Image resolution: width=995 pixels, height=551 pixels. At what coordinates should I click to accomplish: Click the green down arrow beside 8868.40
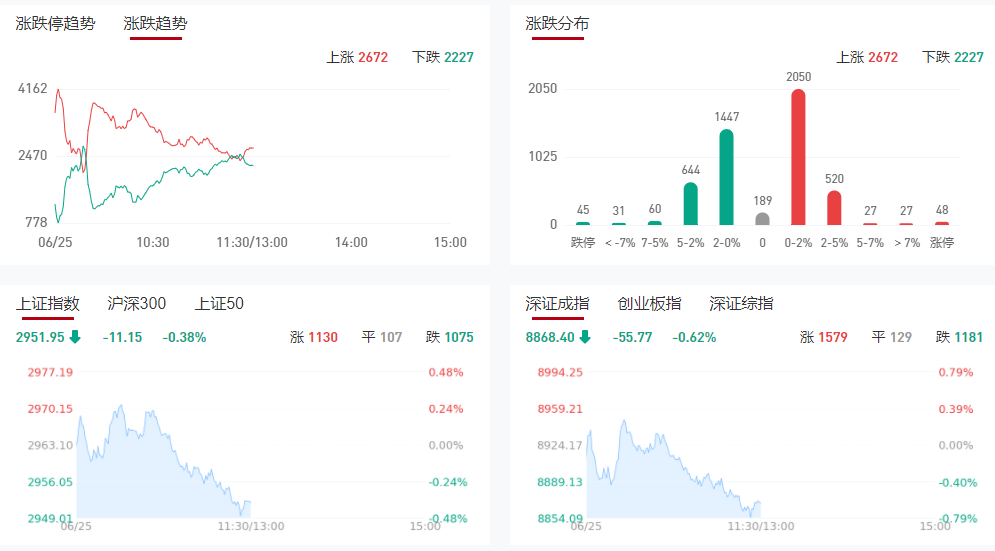click(585, 337)
